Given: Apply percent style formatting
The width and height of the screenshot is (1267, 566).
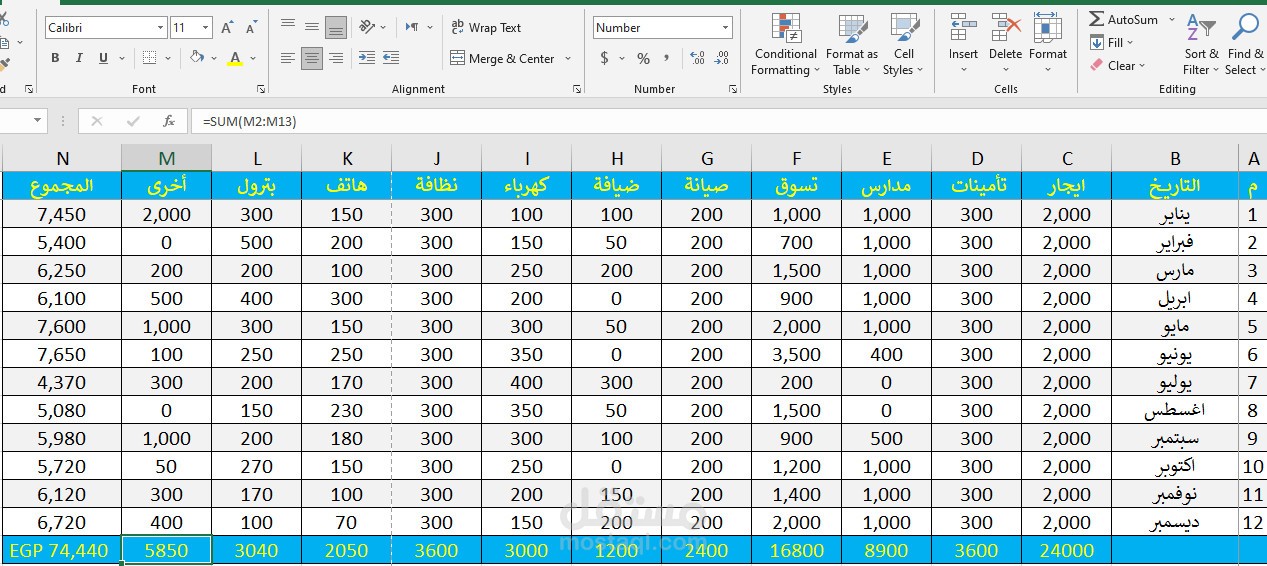Looking at the screenshot, I should click(x=643, y=59).
